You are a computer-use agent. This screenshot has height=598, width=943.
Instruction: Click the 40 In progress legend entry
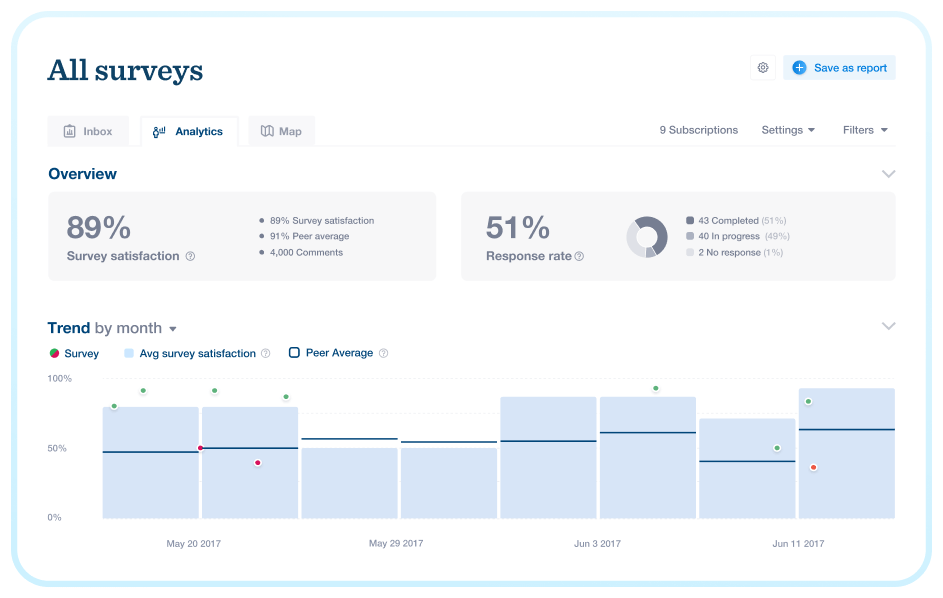point(738,236)
